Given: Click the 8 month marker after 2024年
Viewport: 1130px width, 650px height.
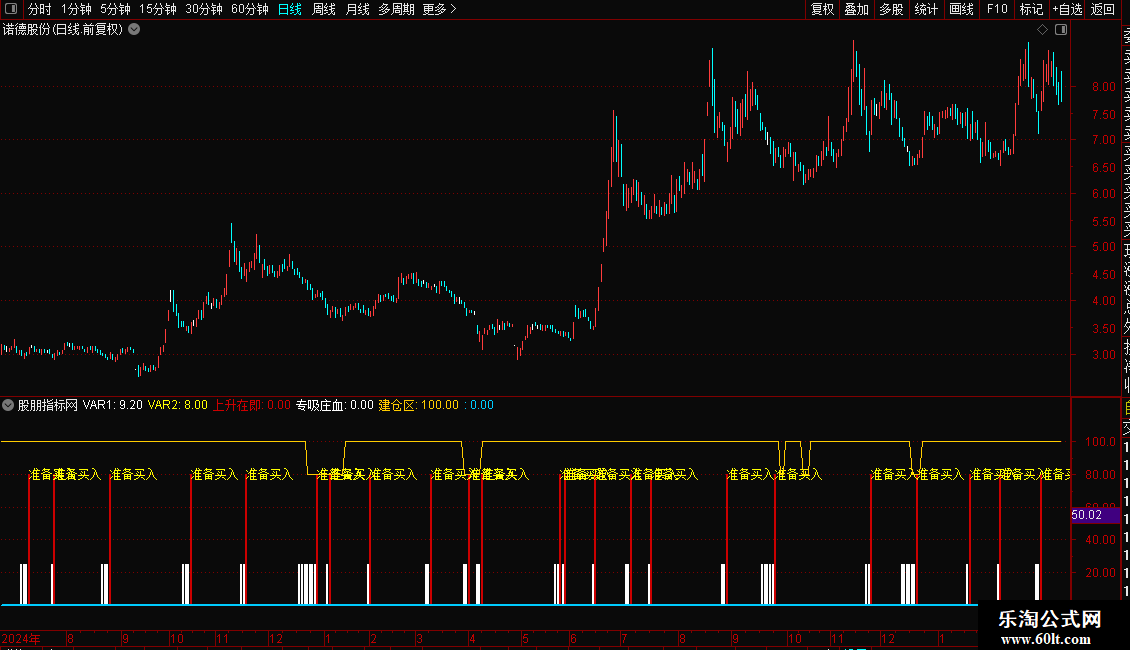Looking at the screenshot, I should (x=70, y=638).
